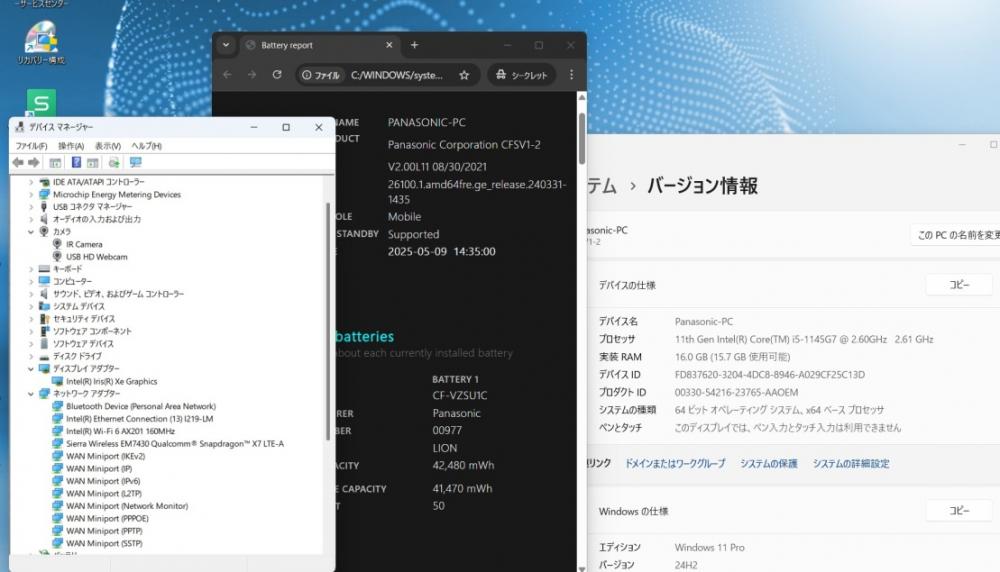This screenshot has width=1000, height=572.
Task: Expand the keyboard category node
Action: 31,269
